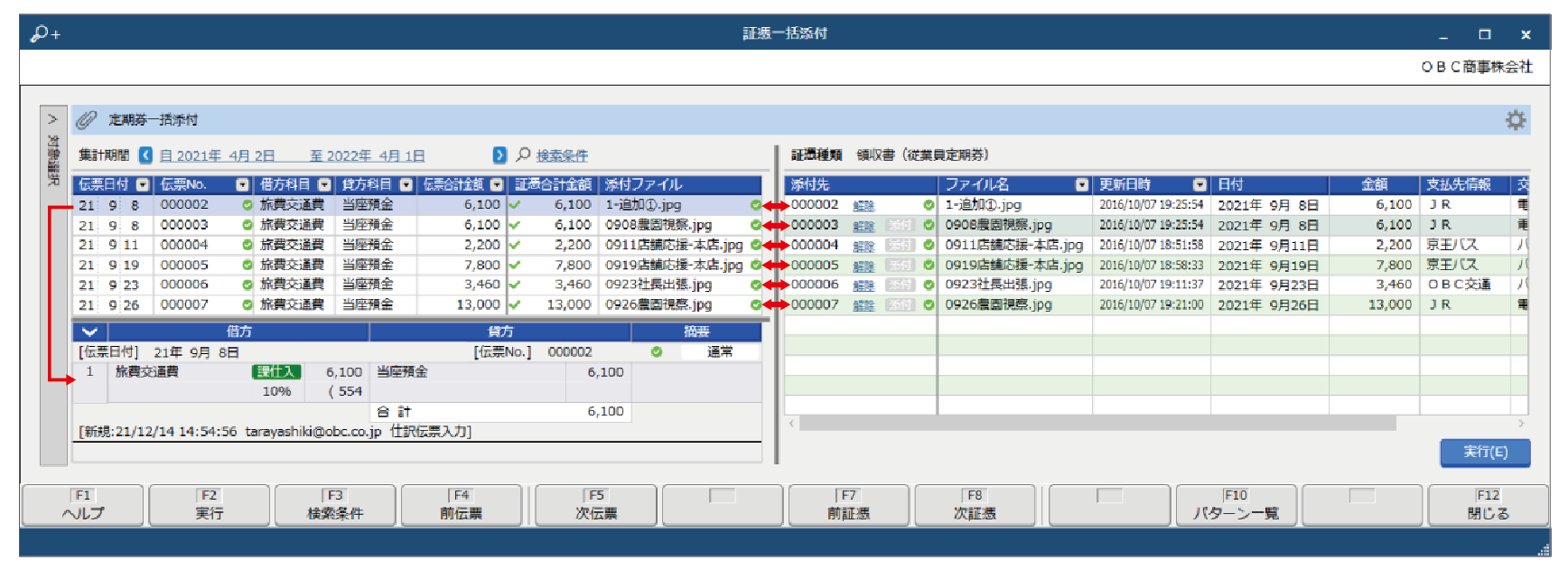Click the right table horizontal scrollbar
The width and height of the screenshot is (1568, 570).
1097,423
